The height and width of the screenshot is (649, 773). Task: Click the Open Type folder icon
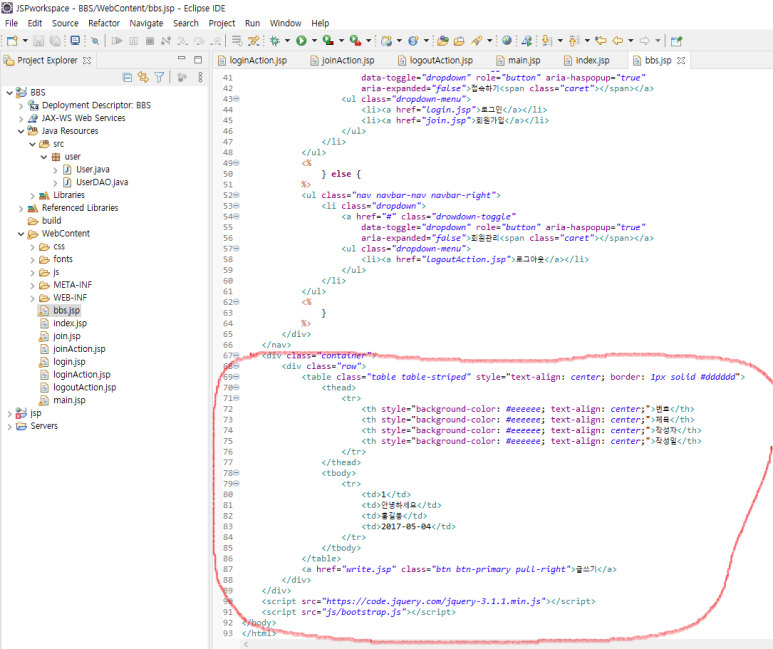tap(443, 40)
